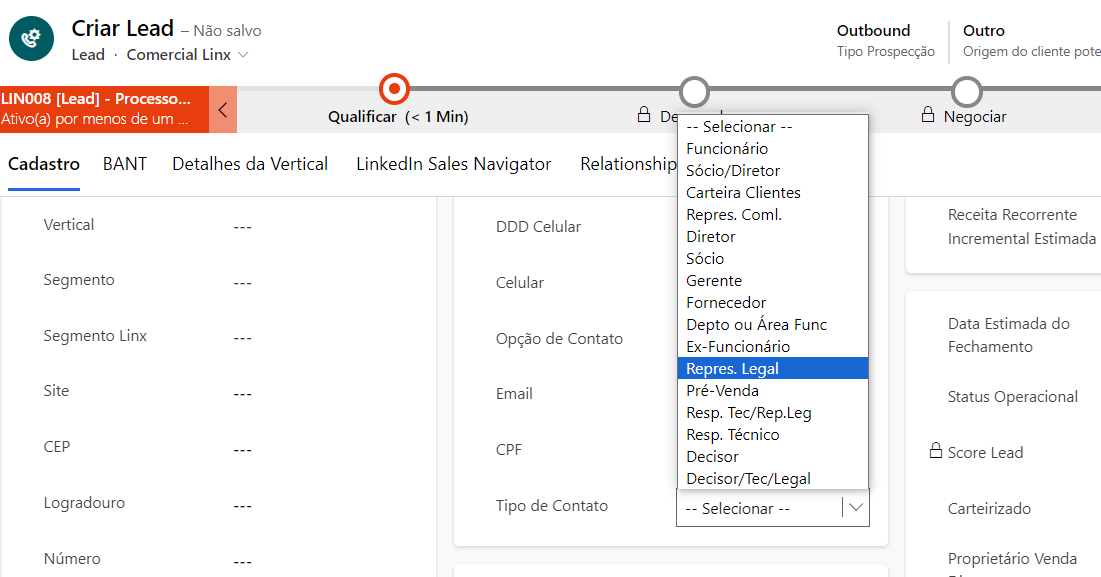Click the LIN008 Lead process name

(96, 99)
